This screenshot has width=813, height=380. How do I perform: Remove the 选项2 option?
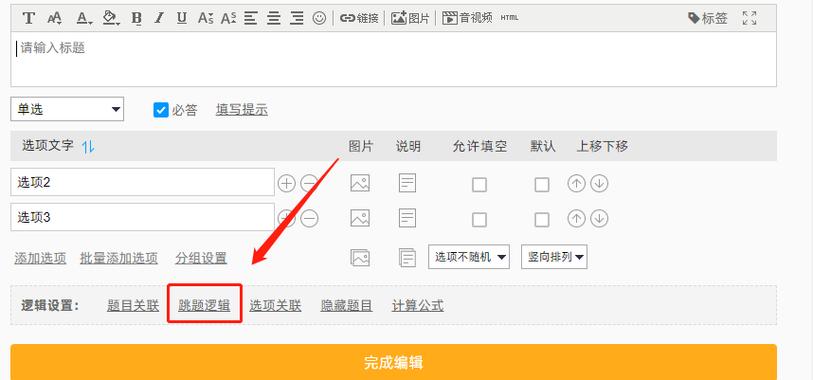[x=310, y=184]
